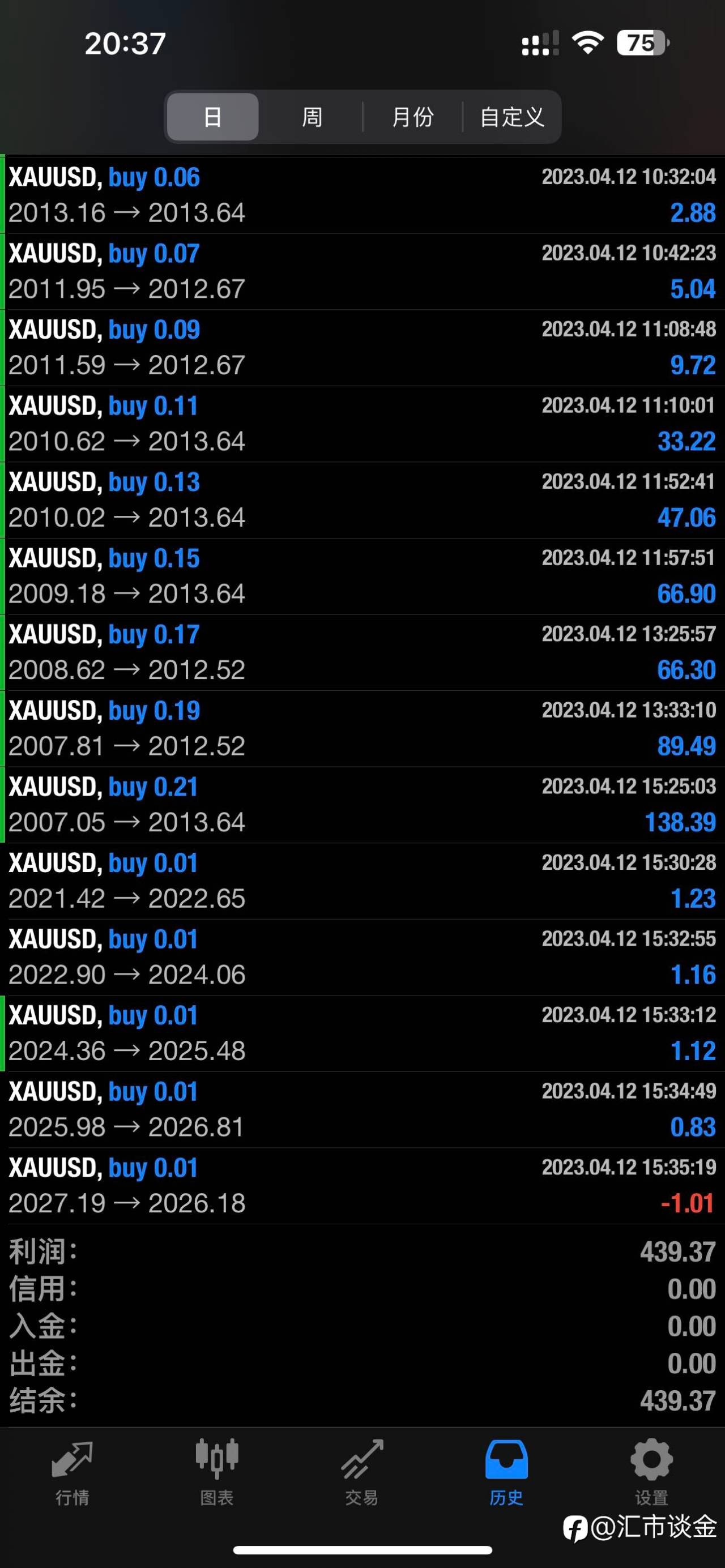Image resolution: width=725 pixels, height=1568 pixels.
Task: Tap the 设置 settings tab label
Action: 651,1497
